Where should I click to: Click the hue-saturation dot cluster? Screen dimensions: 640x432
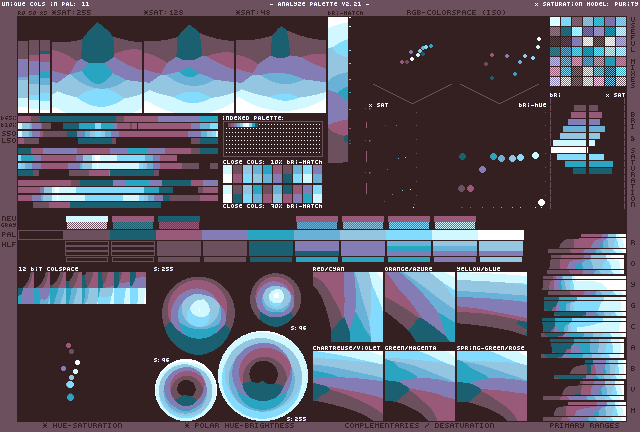pyautogui.click(x=71, y=371)
